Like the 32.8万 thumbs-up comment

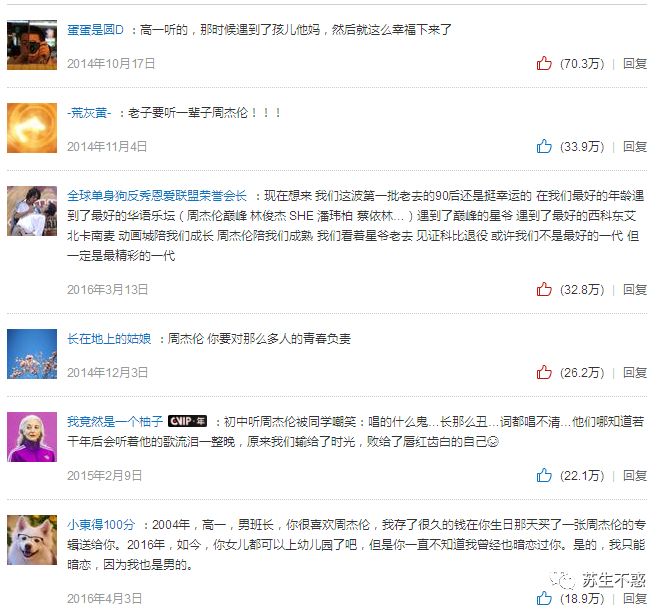(x=544, y=289)
